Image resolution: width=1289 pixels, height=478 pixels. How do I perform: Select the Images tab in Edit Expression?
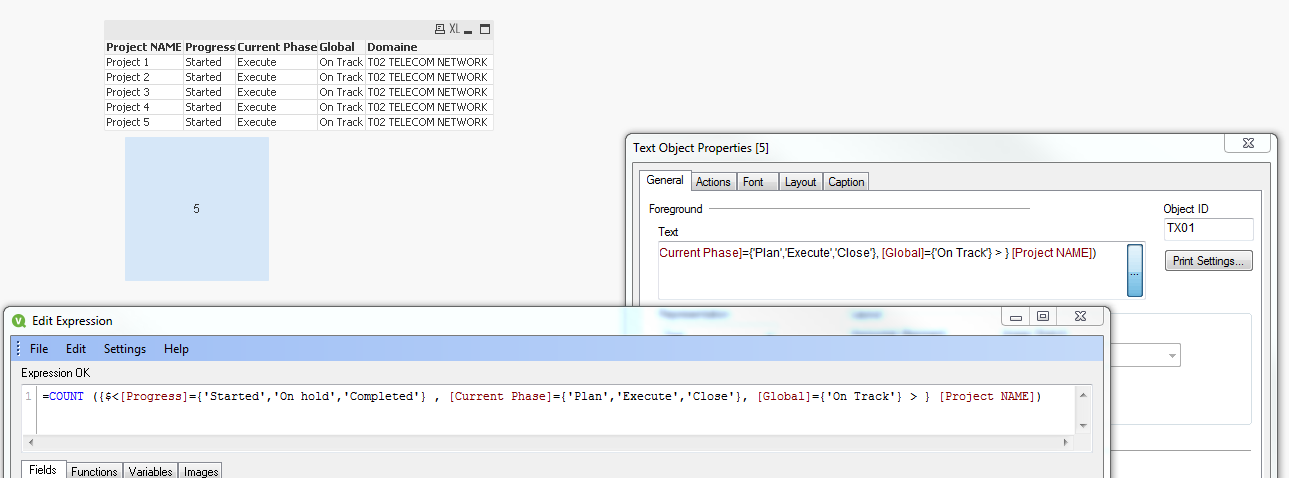coord(200,471)
